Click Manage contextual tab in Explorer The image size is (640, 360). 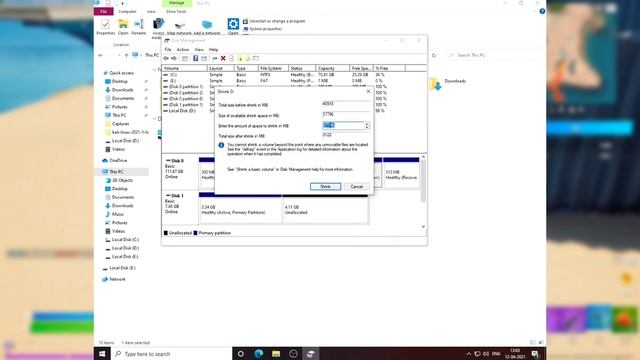(177, 3)
